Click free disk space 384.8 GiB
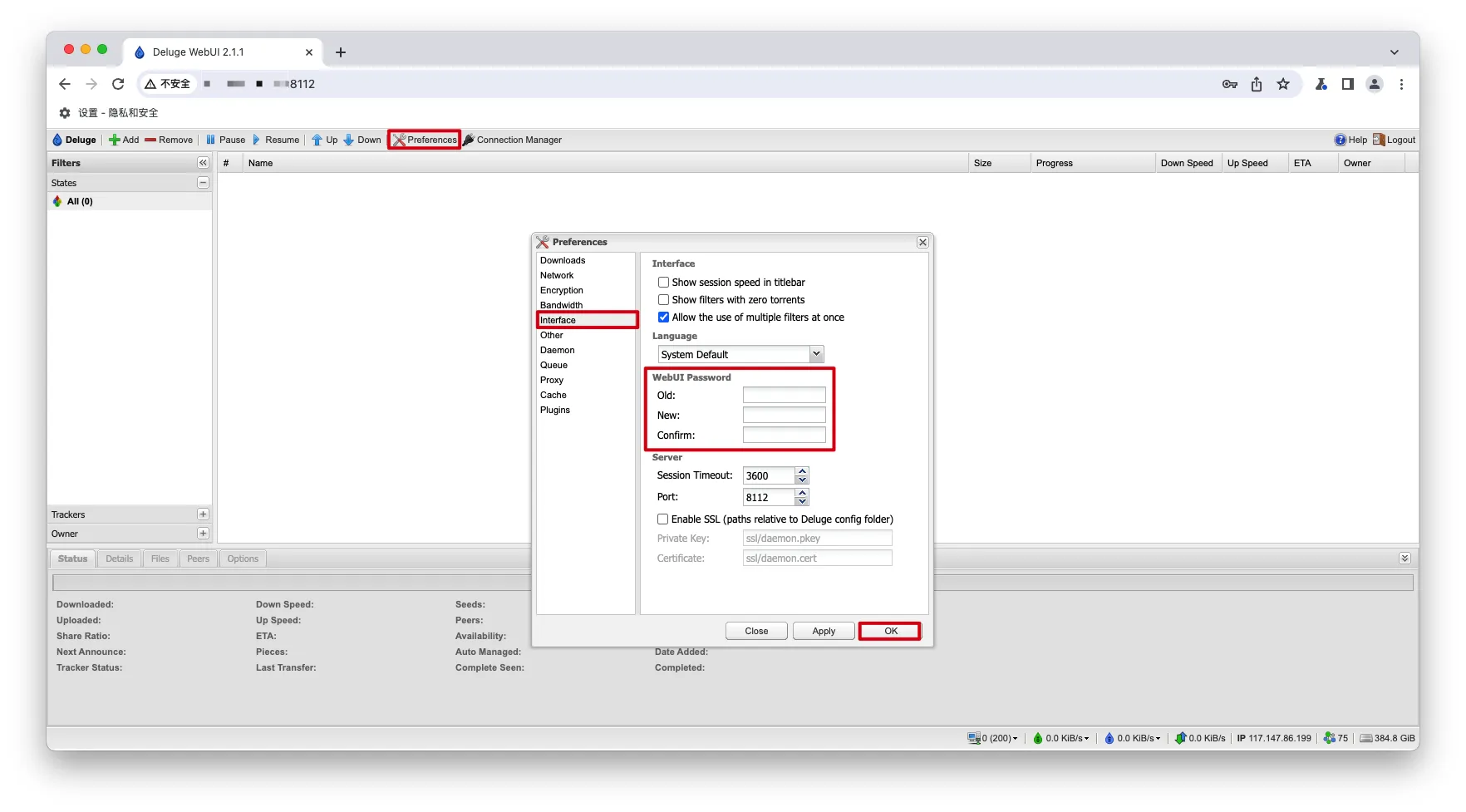The width and height of the screenshot is (1466, 812). (x=1387, y=738)
